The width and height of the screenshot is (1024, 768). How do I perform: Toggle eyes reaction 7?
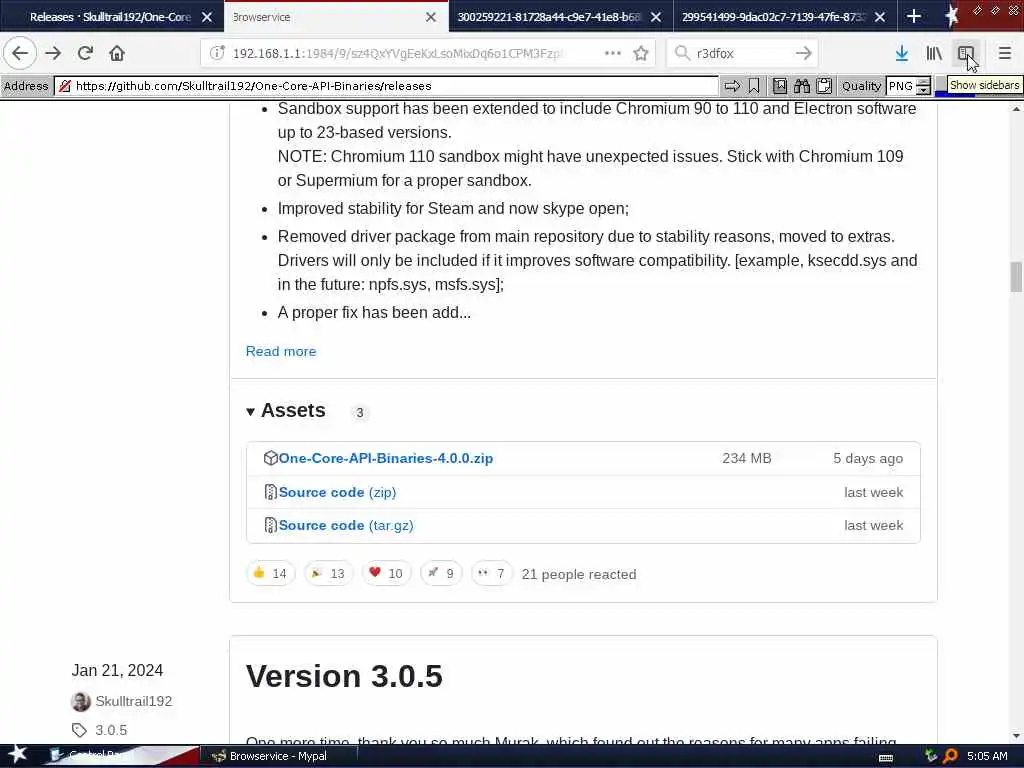point(492,573)
